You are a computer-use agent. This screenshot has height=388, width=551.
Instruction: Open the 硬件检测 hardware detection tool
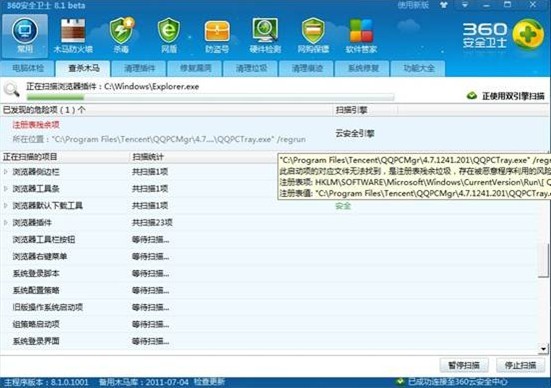click(265, 36)
